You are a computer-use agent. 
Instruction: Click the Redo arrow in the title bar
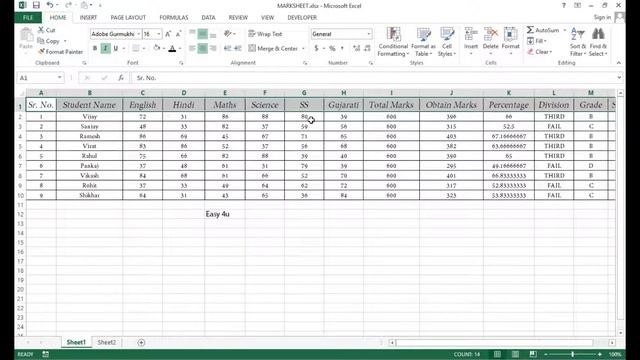click(68, 5)
